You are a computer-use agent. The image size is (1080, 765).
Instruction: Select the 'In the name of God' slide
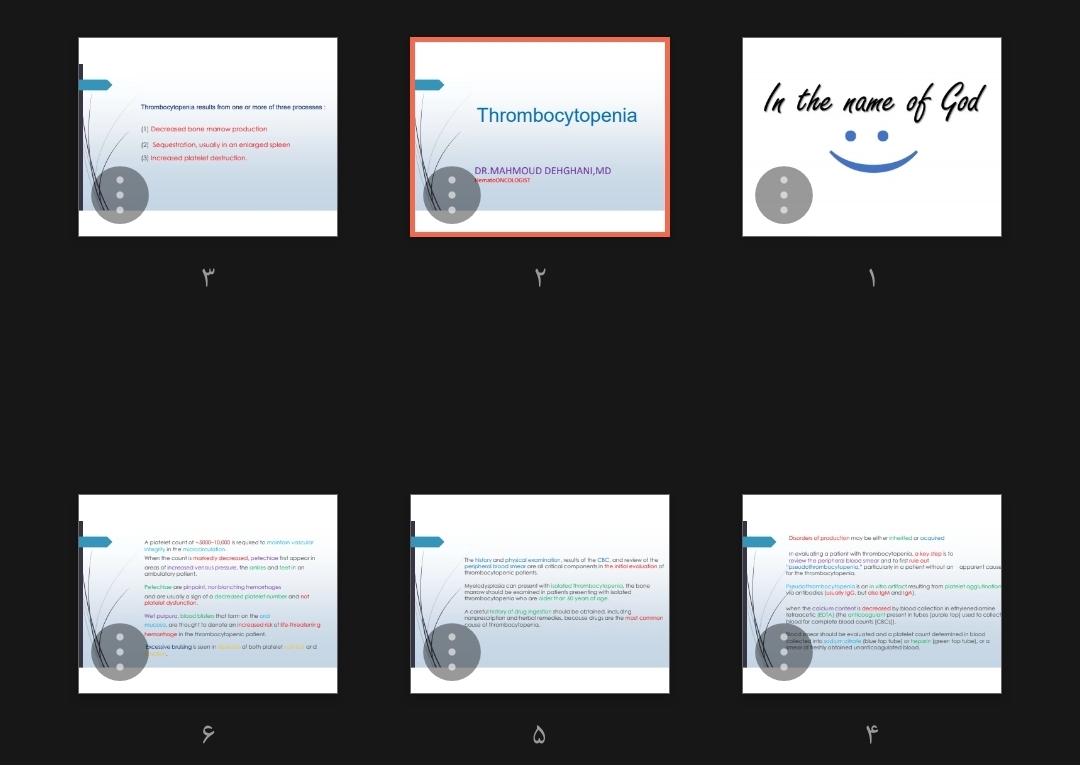(872, 137)
